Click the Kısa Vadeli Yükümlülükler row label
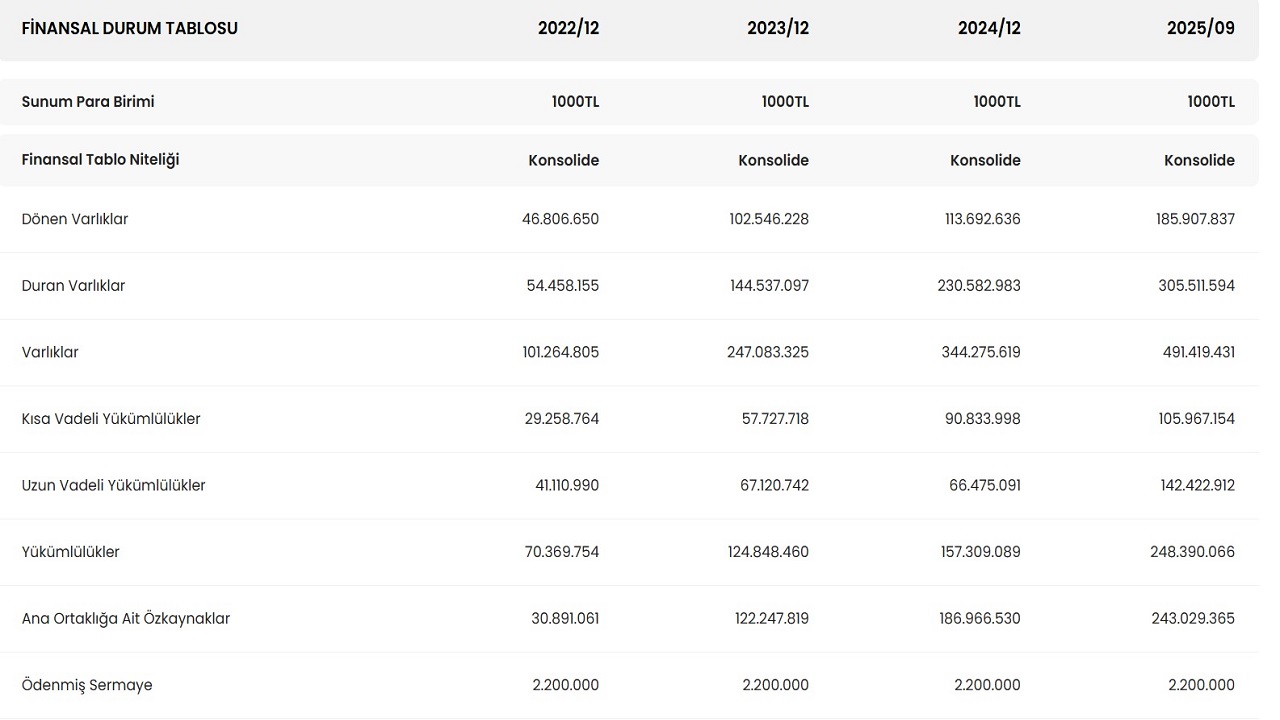This screenshot has height=720, width=1280. point(111,419)
